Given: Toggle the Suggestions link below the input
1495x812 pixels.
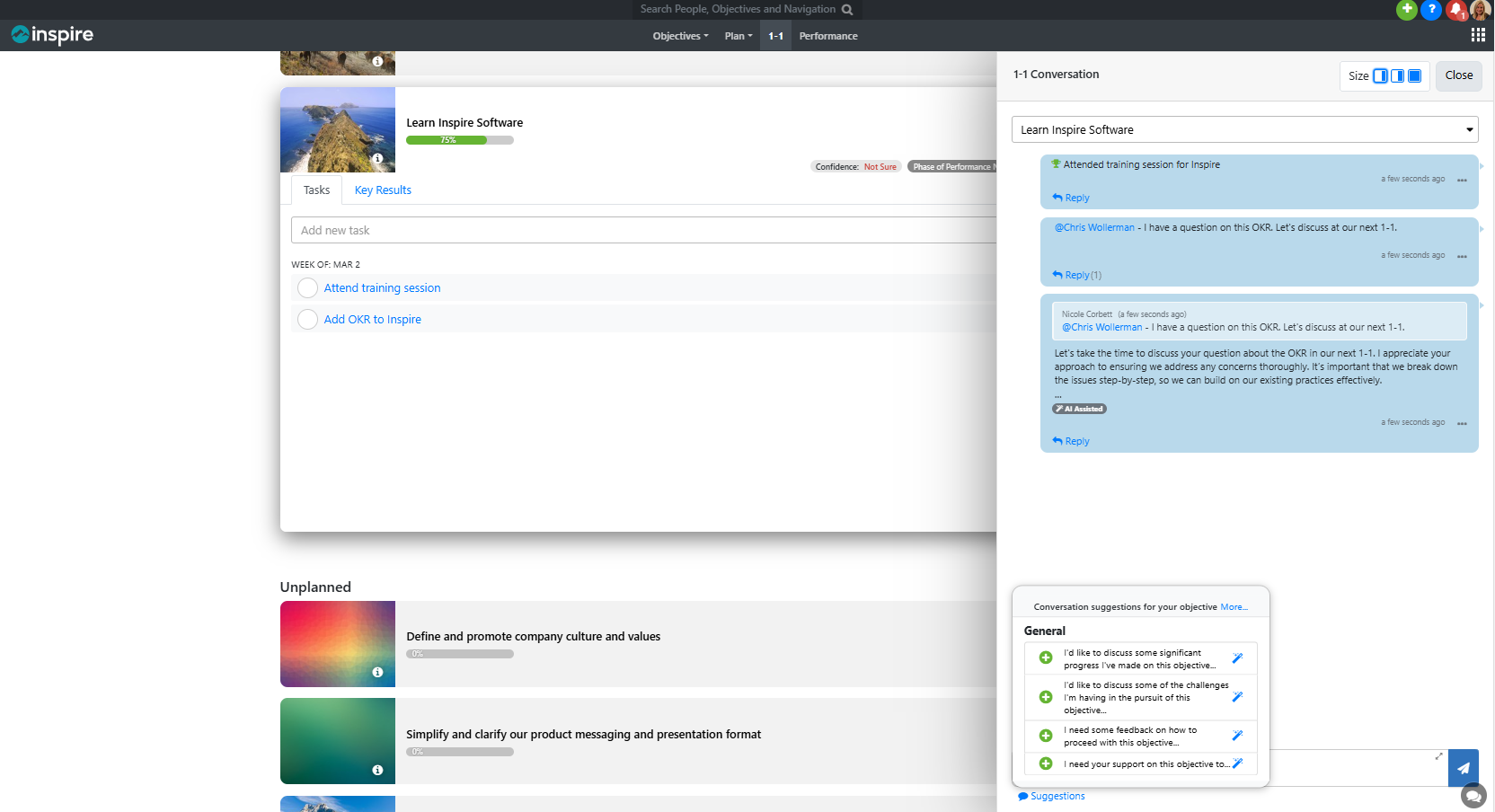Looking at the screenshot, I should click(1051, 796).
